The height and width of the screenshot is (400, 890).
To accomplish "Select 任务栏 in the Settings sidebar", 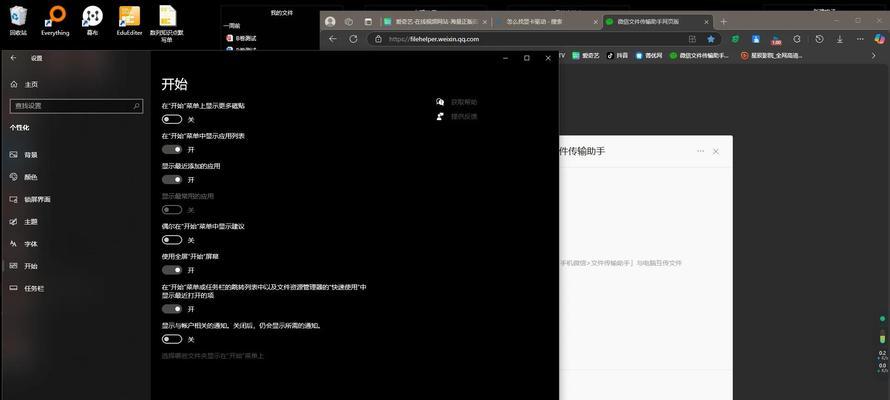I will tap(34, 288).
